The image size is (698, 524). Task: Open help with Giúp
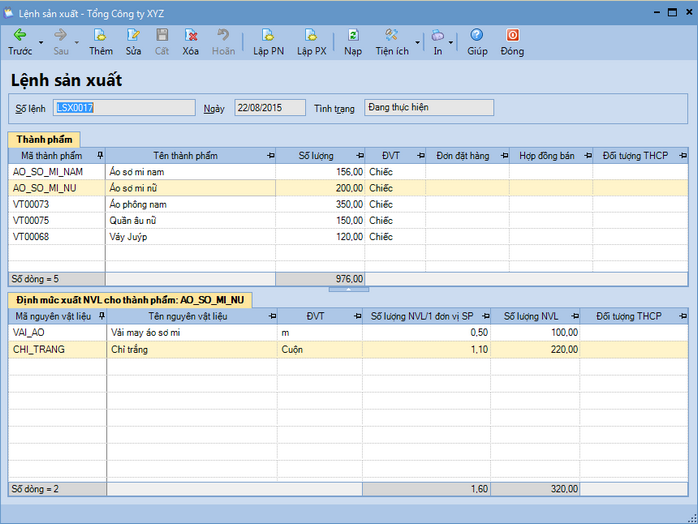(x=477, y=42)
